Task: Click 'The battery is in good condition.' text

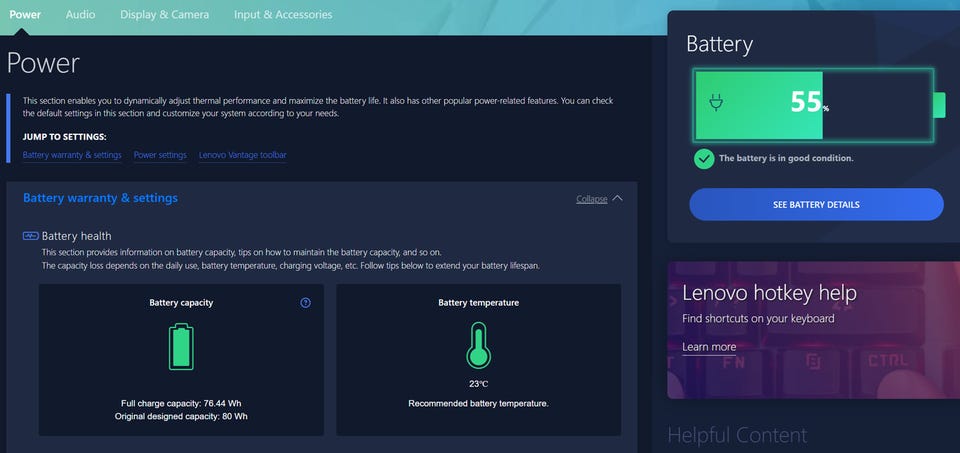Action: coord(786,158)
